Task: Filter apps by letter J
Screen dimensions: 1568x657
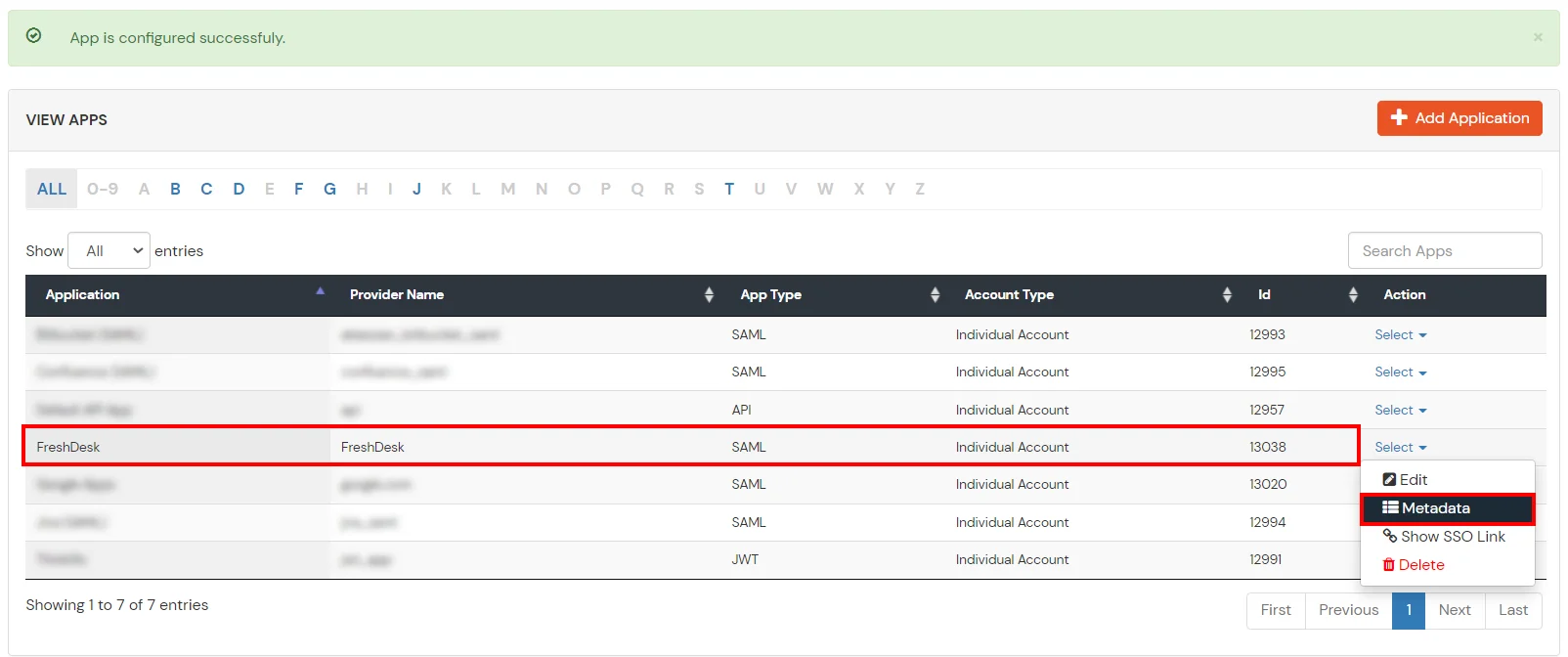Action: point(416,189)
